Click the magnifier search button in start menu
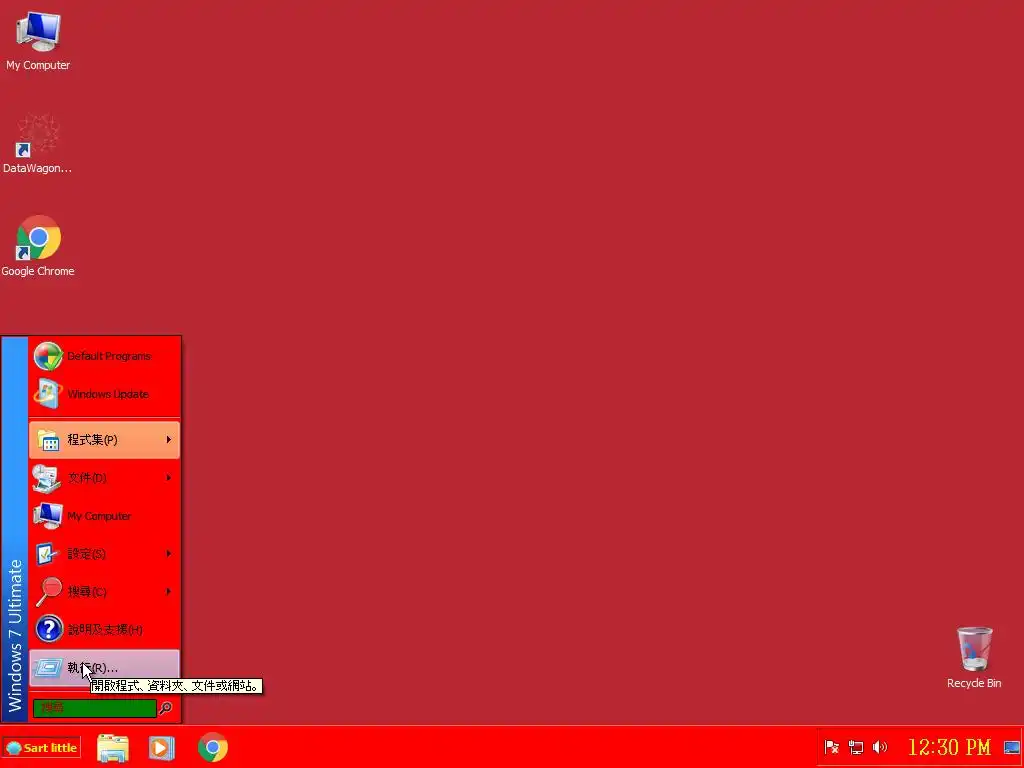 pyautogui.click(x=166, y=708)
